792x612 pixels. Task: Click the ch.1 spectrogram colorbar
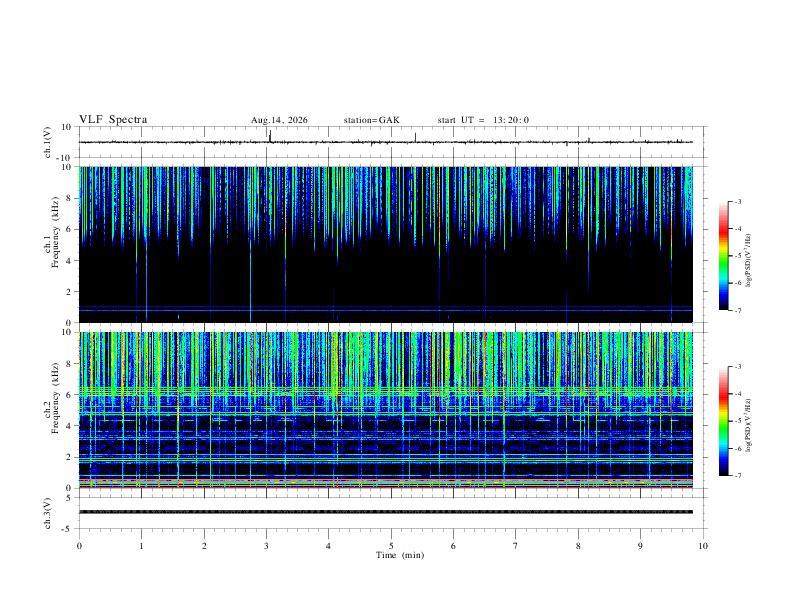[x=723, y=256]
